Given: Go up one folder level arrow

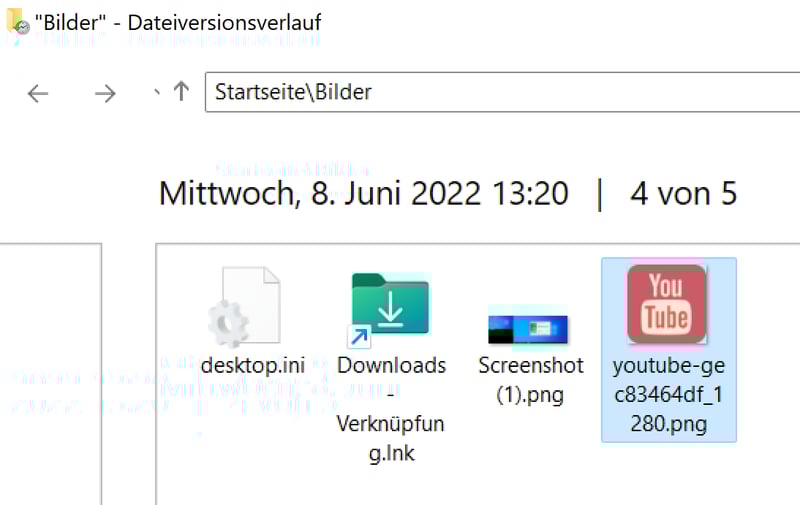Looking at the screenshot, I should pos(181,92).
